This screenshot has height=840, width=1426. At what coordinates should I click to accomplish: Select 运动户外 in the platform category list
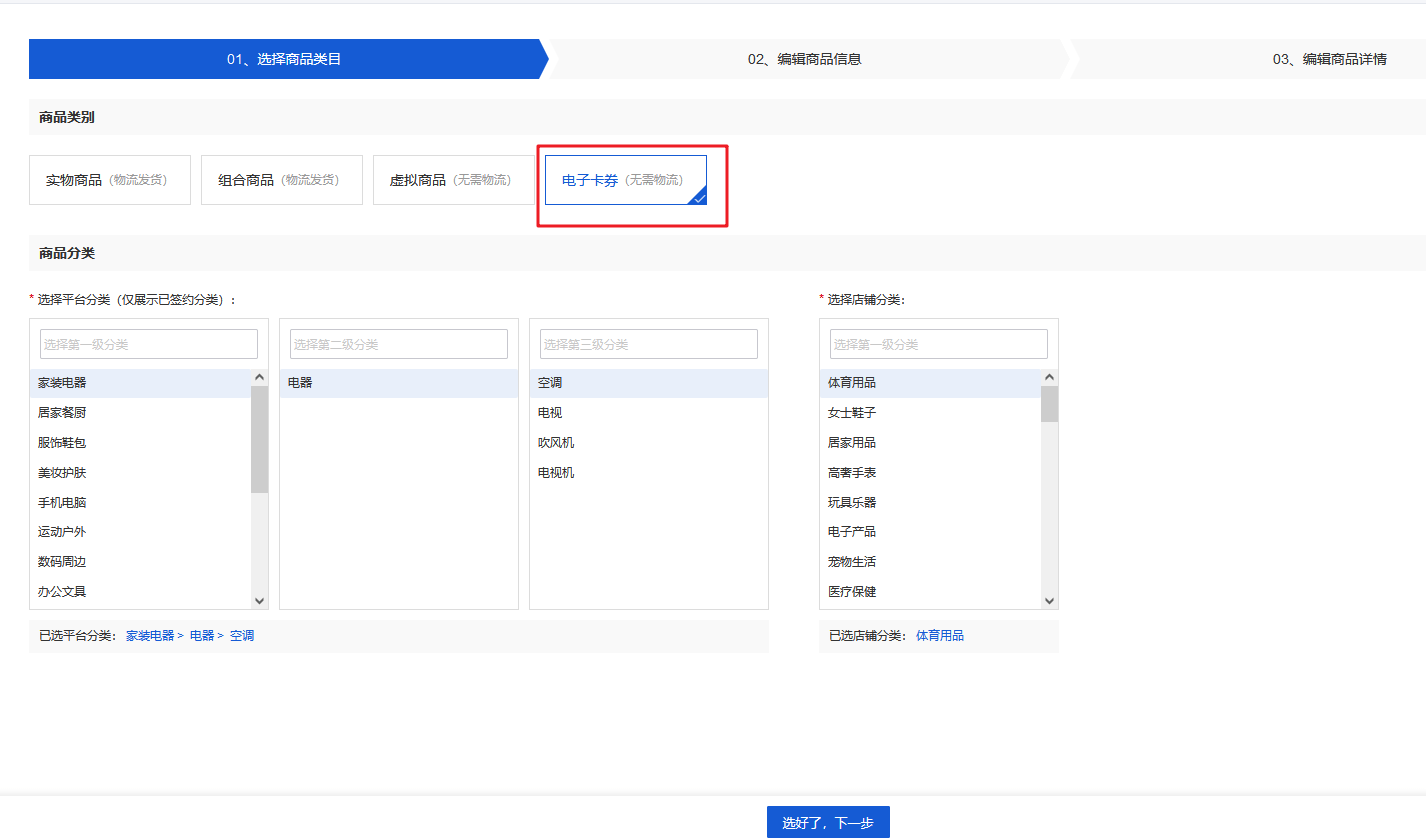pos(140,532)
